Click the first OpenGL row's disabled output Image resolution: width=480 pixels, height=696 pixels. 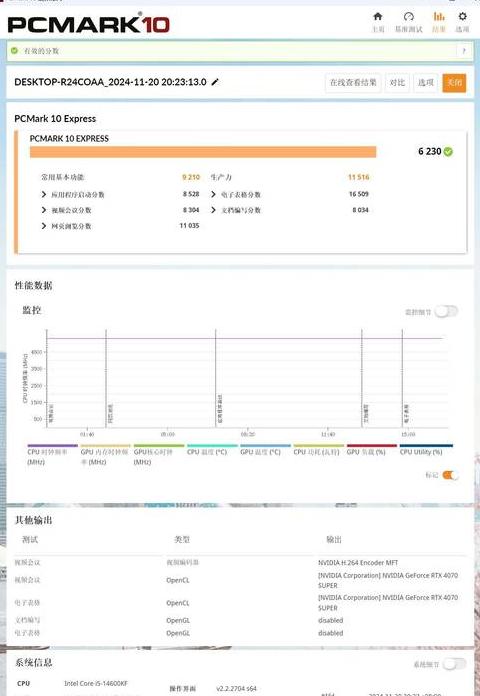pyautogui.click(x=330, y=620)
